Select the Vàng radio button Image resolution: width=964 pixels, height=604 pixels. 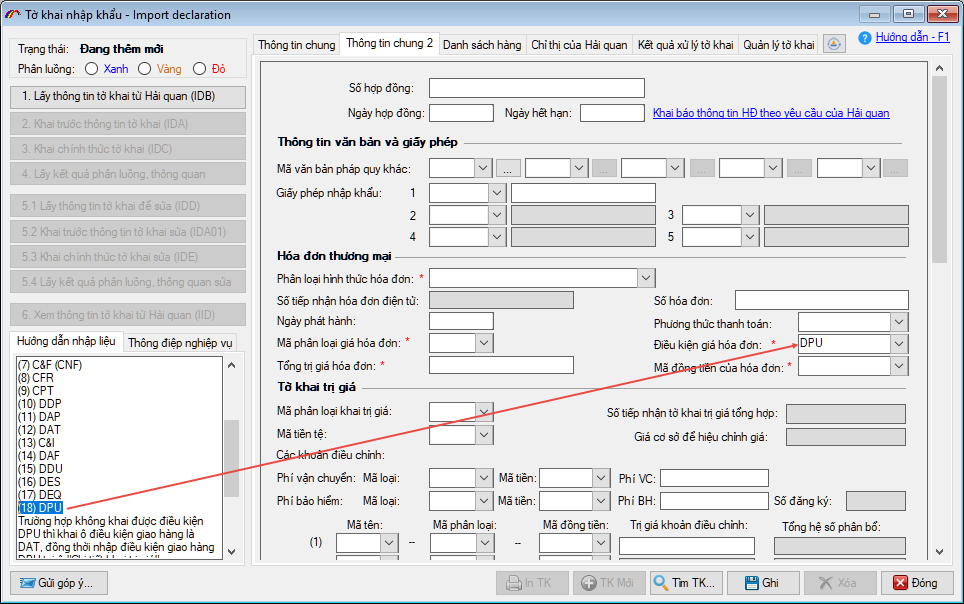145,69
